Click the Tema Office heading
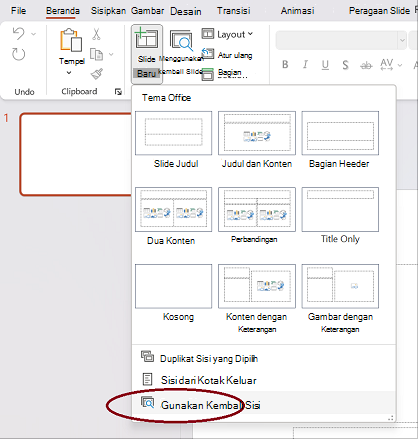This screenshot has width=418, height=439. [166, 98]
